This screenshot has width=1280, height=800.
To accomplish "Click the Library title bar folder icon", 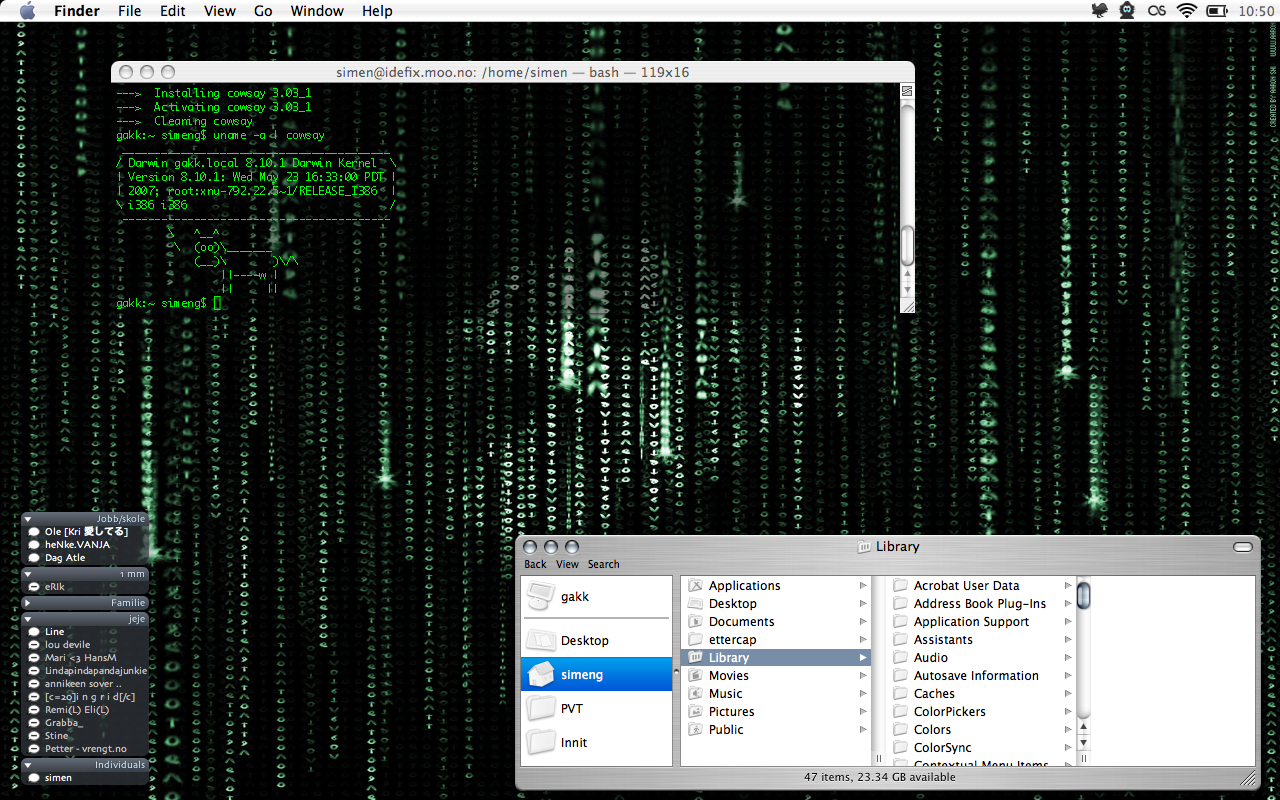I will point(864,547).
